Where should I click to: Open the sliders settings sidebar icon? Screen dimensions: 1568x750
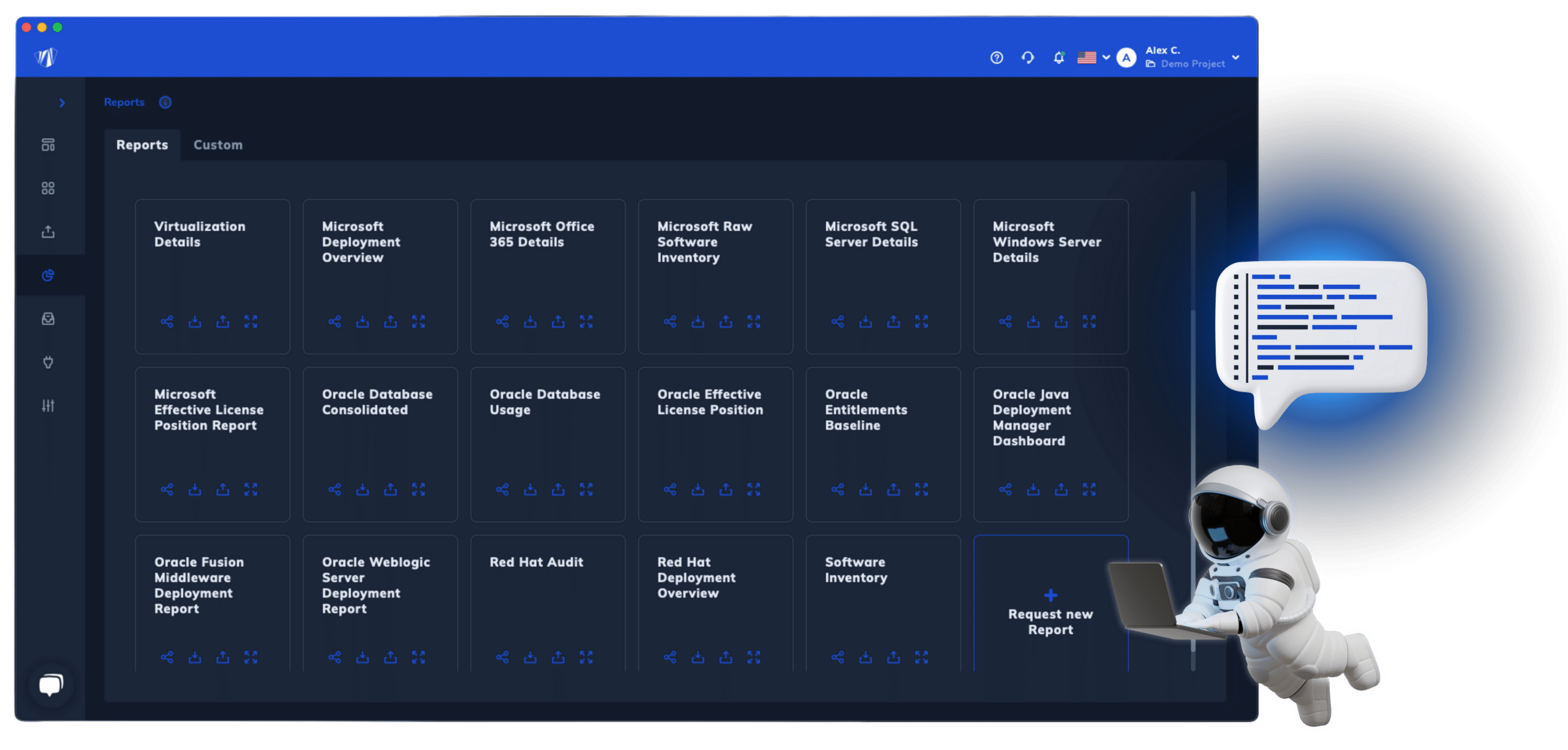click(x=48, y=406)
